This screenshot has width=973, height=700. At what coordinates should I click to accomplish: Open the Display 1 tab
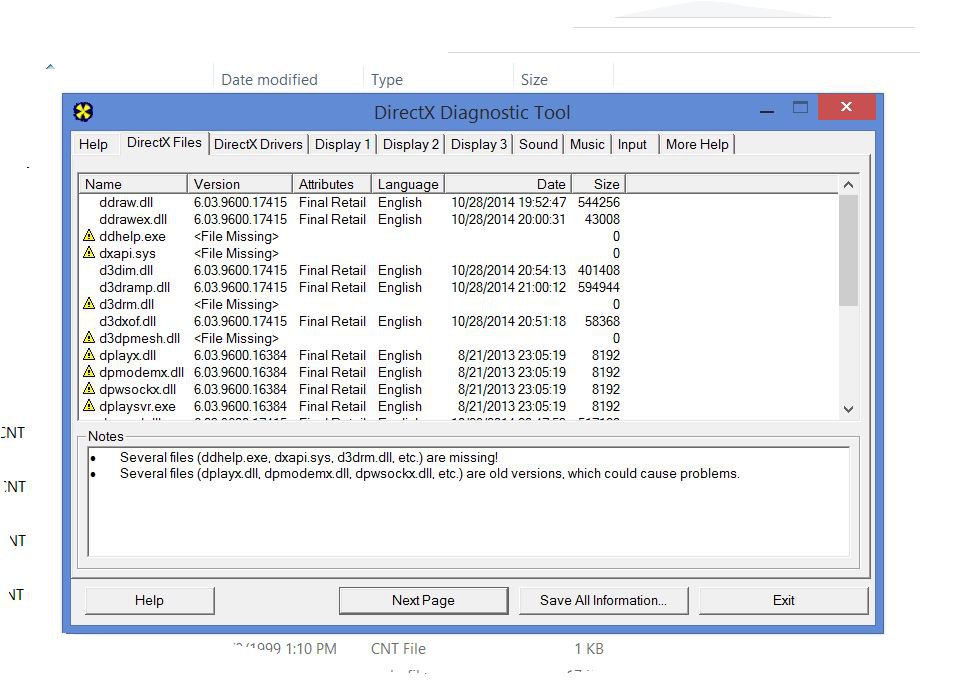[x=342, y=145]
